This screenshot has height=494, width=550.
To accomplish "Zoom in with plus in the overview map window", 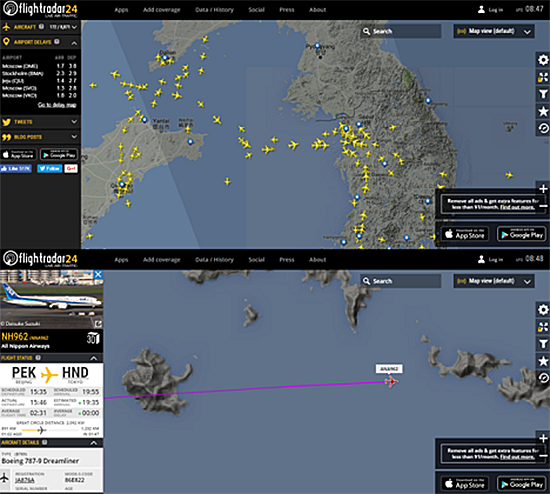I will [x=543, y=189].
